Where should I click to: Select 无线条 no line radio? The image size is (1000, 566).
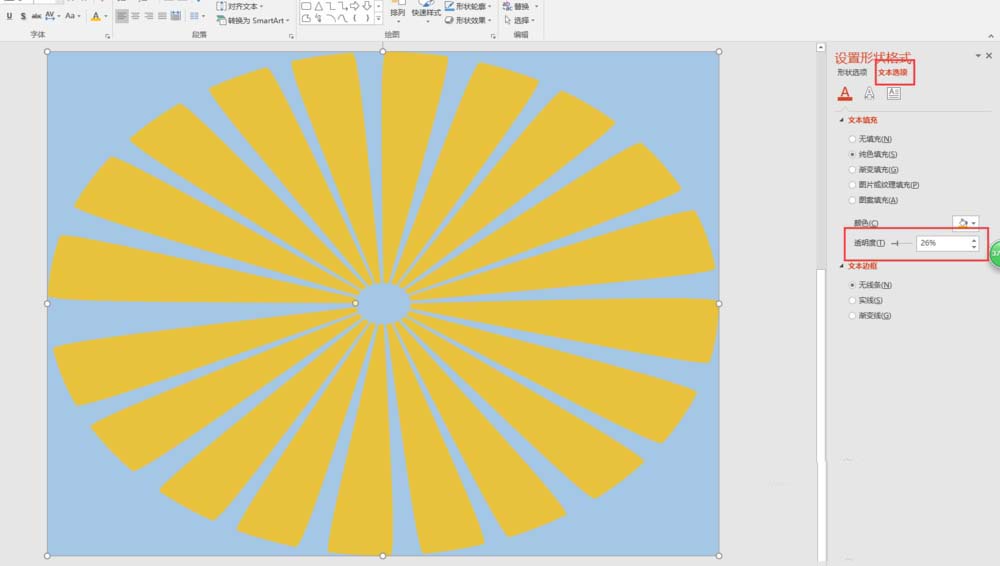coord(852,285)
